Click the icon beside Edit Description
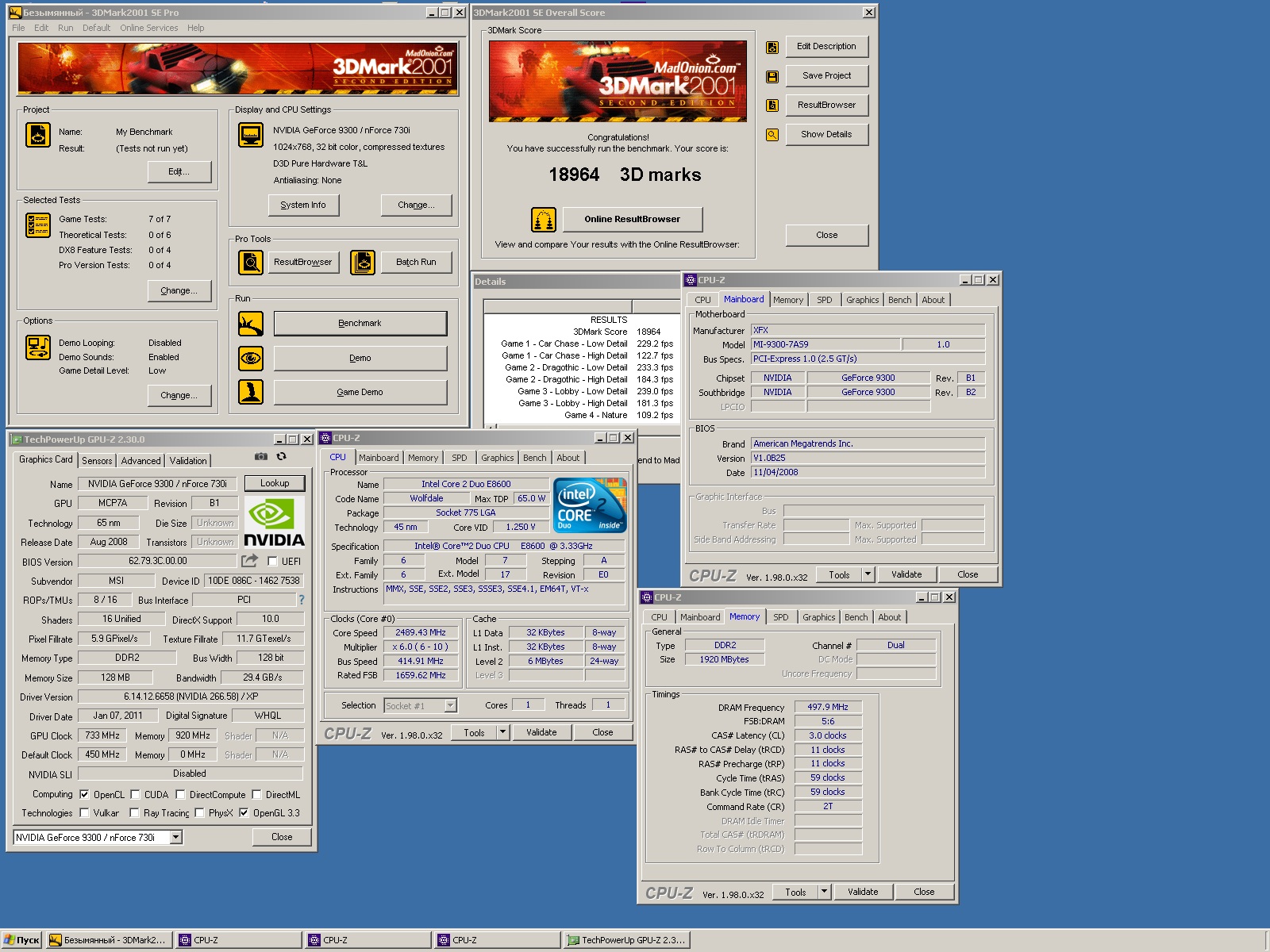Image resolution: width=1270 pixels, height=952 pixels. 772,48
